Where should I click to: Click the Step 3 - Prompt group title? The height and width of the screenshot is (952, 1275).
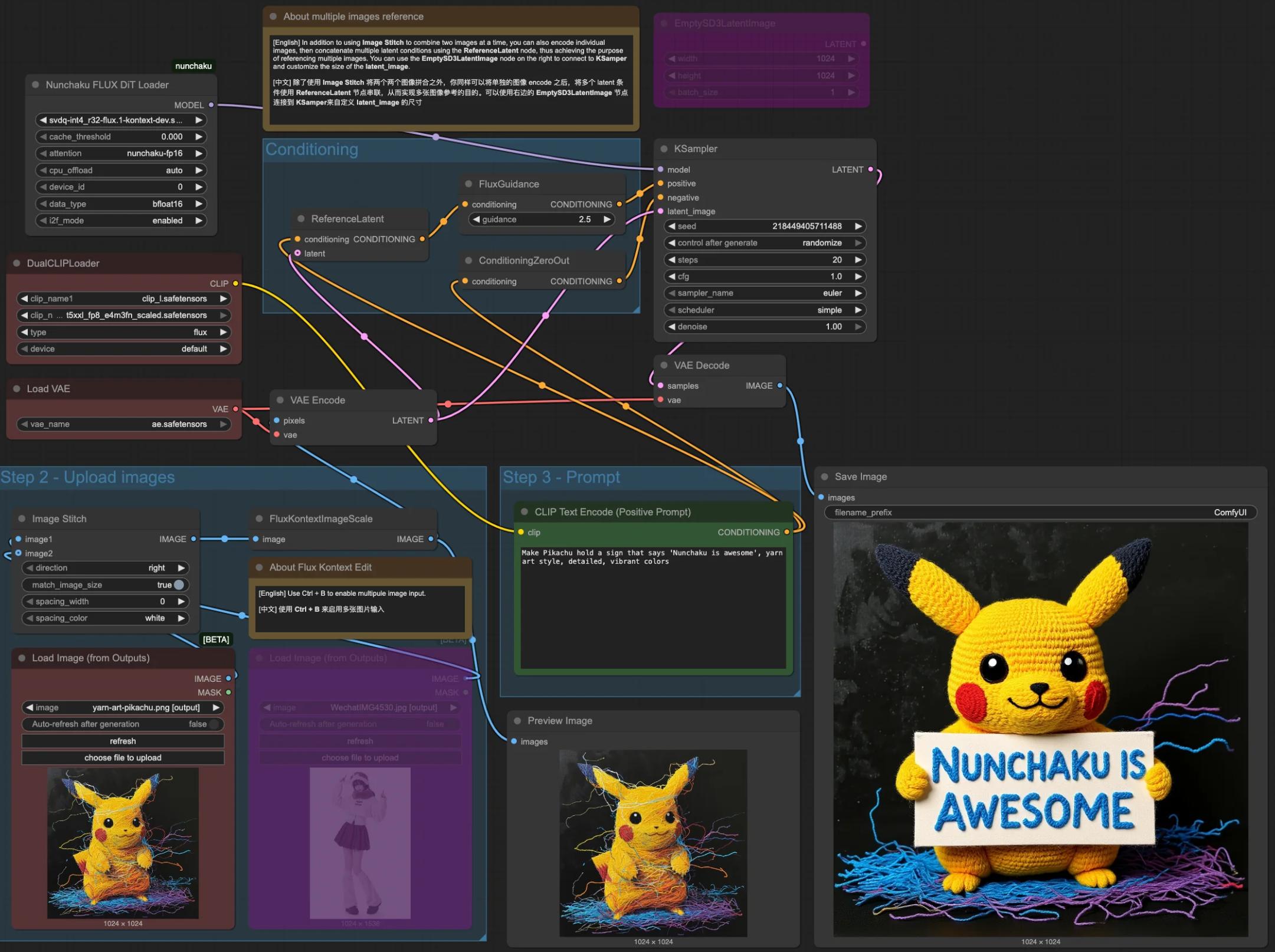point(561,477)
